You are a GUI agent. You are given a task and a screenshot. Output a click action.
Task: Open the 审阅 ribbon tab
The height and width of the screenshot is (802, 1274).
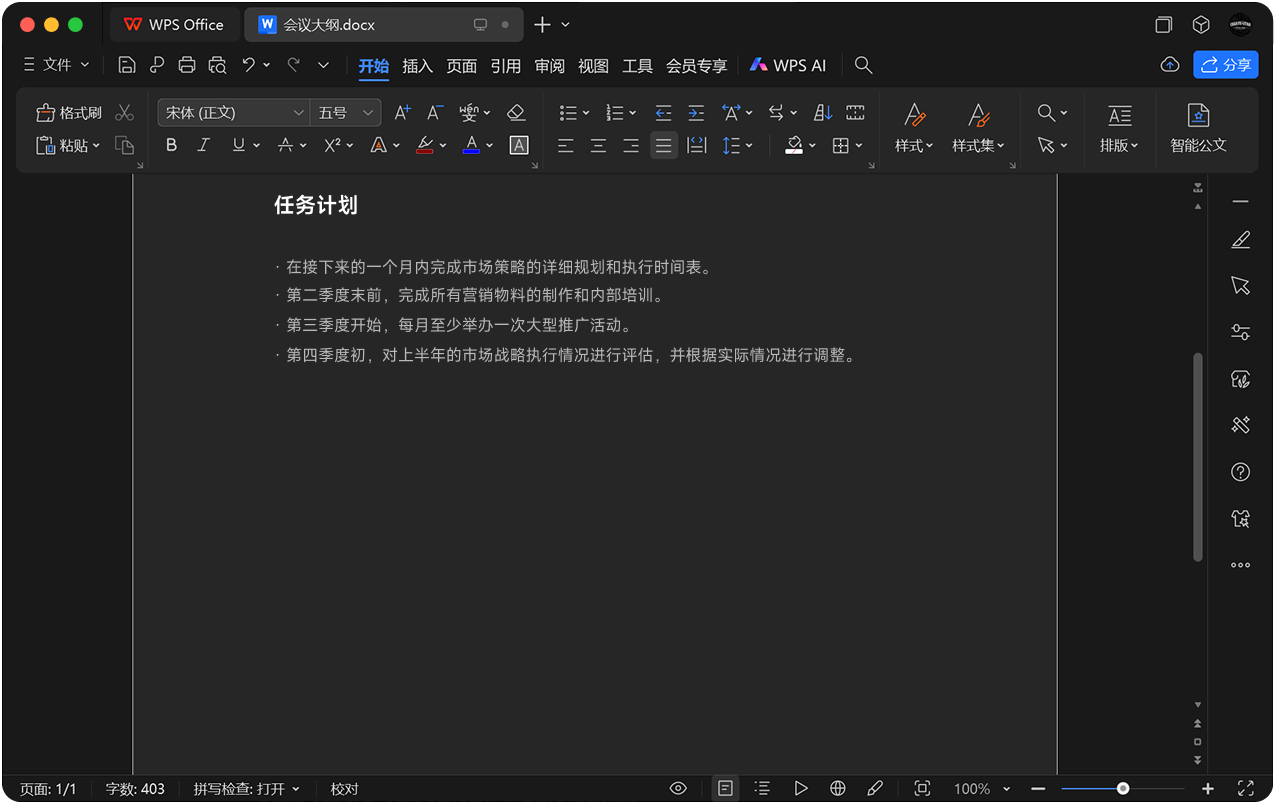pos(549,66)
